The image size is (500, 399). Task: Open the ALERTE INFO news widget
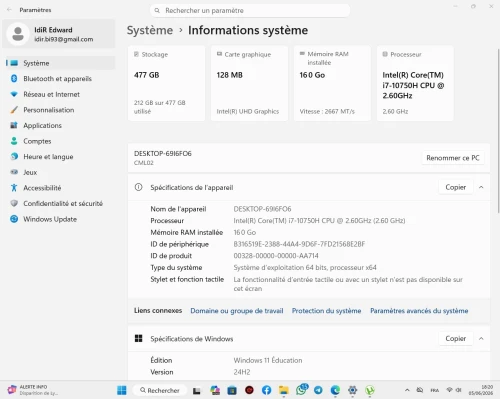(x=33, y=390)
